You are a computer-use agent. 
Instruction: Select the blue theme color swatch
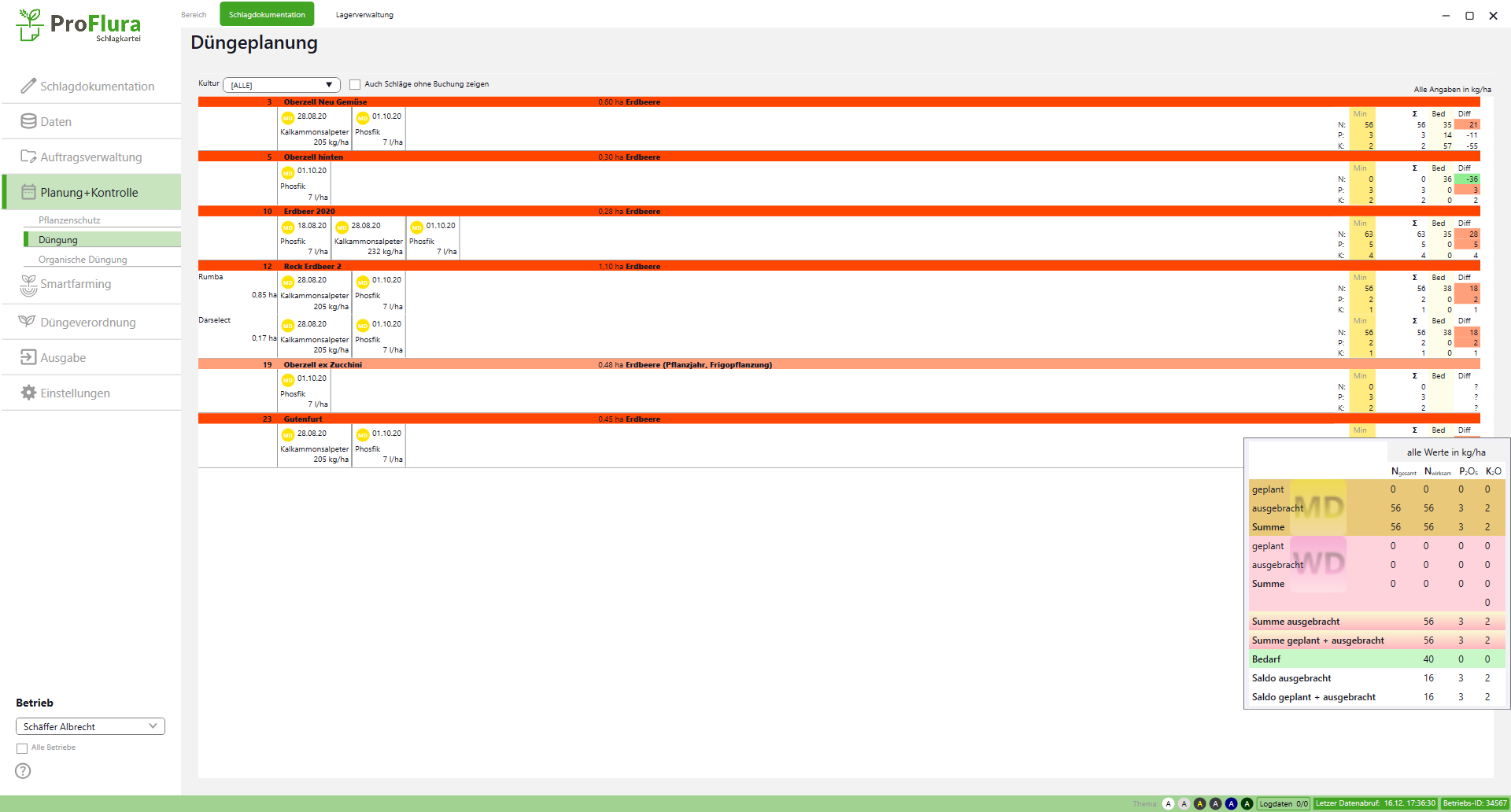(1231, 803)
